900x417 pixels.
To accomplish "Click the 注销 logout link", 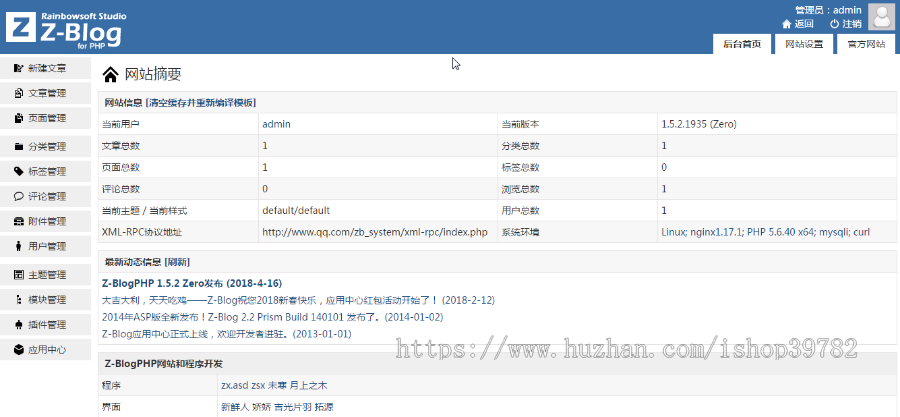I will click(x=852, y=24).
